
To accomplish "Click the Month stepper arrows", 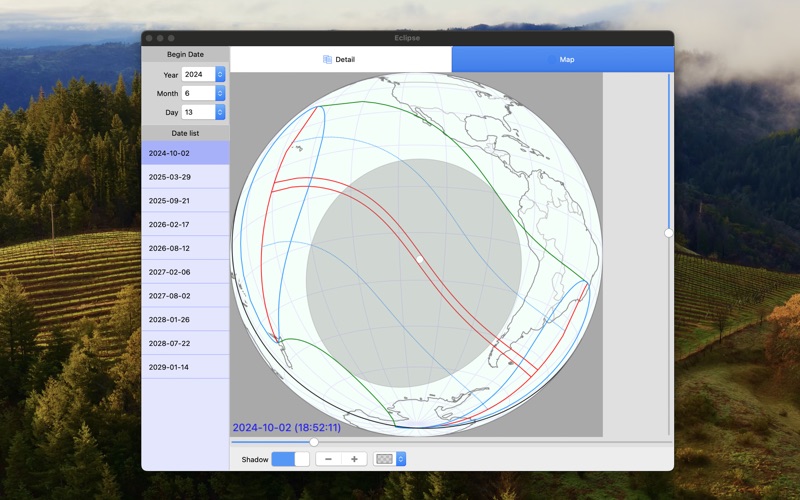I will (220, 93).
